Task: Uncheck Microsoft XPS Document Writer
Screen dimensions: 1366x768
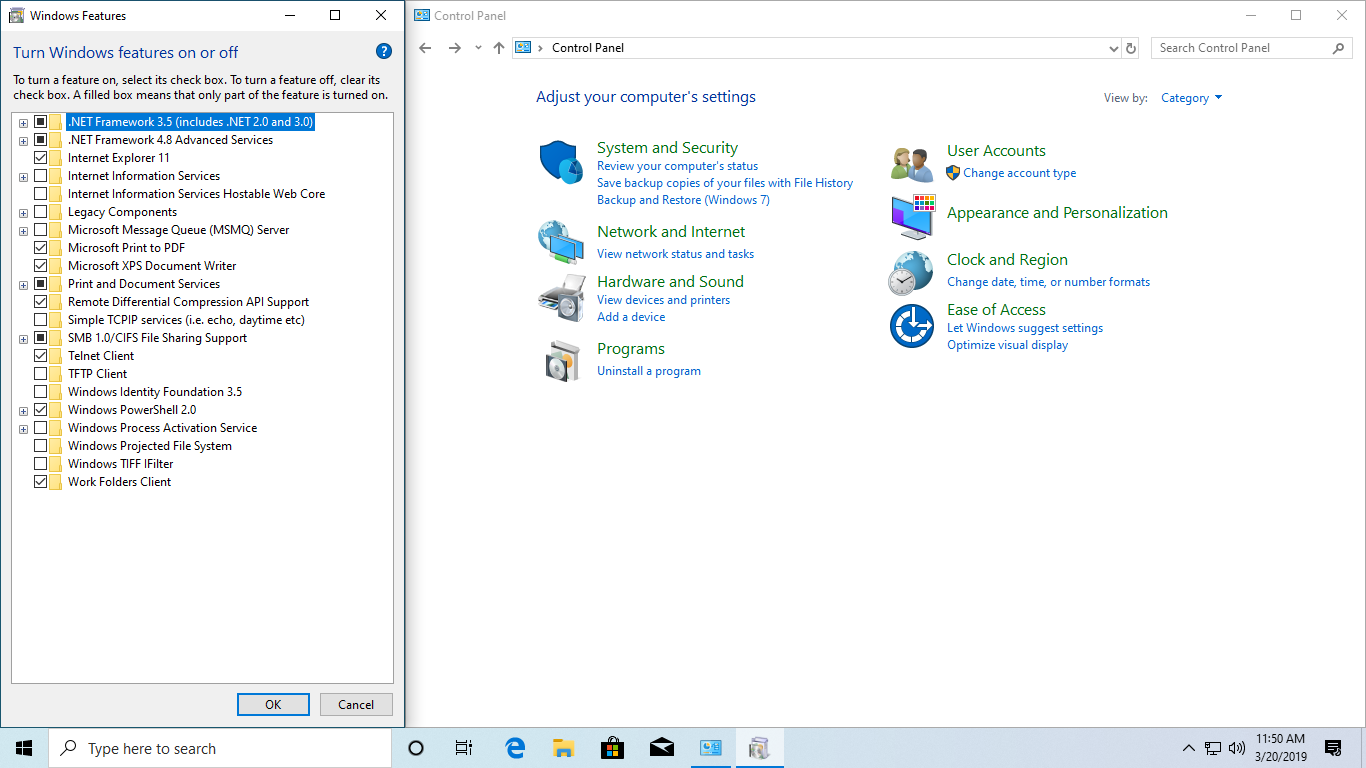Action: [x=41, y=266]
